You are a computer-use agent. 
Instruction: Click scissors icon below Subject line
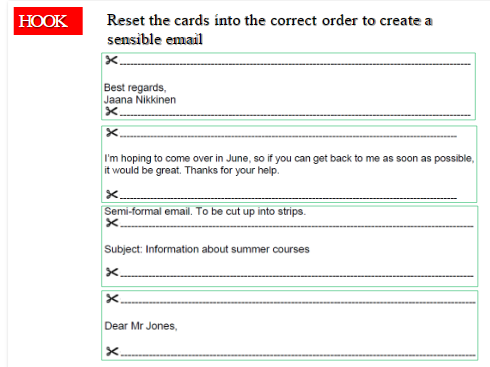pos(112,272)
